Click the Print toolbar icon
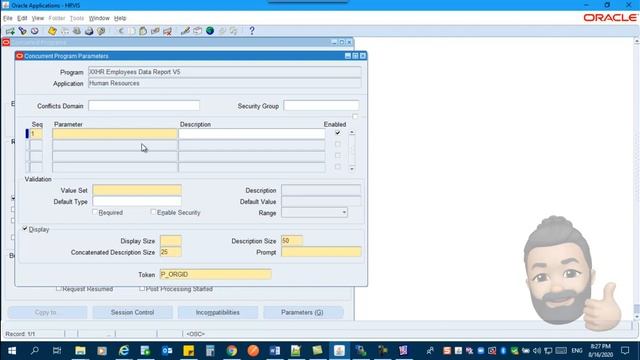640x360 pixels. click(x=89, y=31)
